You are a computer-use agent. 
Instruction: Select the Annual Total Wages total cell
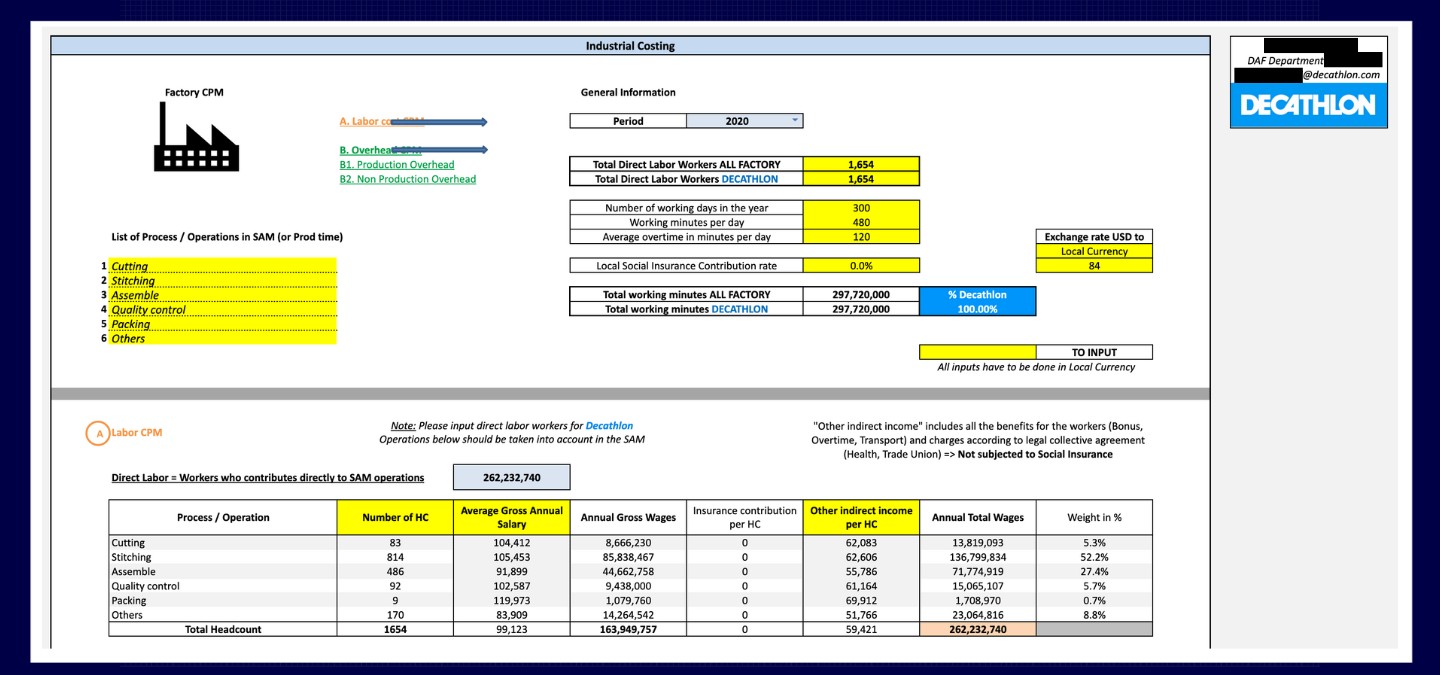pos(978,629)
